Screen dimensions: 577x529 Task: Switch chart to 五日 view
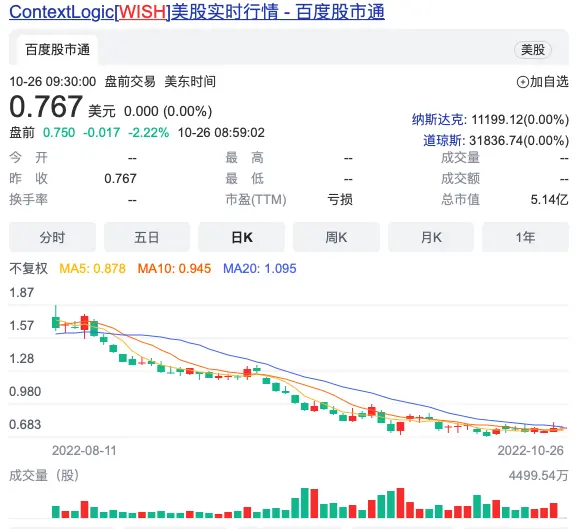147,237
